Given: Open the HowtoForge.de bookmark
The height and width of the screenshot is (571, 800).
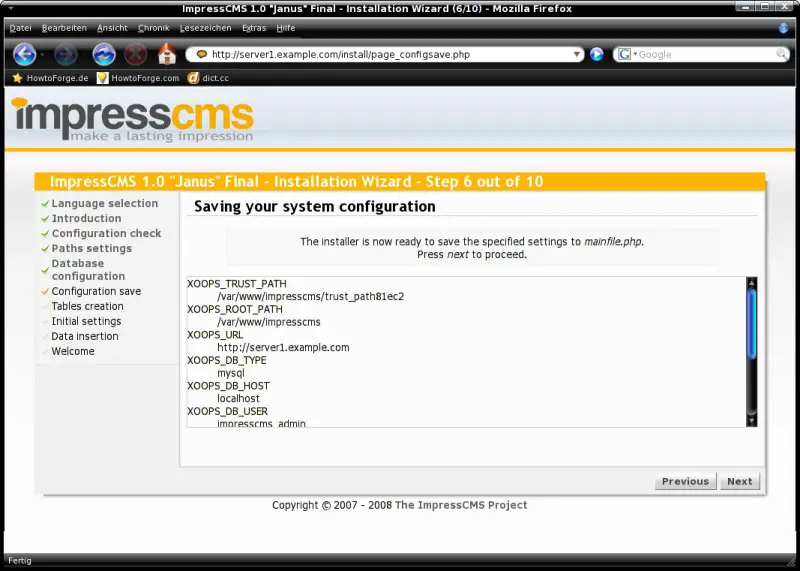Looking at the screenshot, I should [50, 78].
